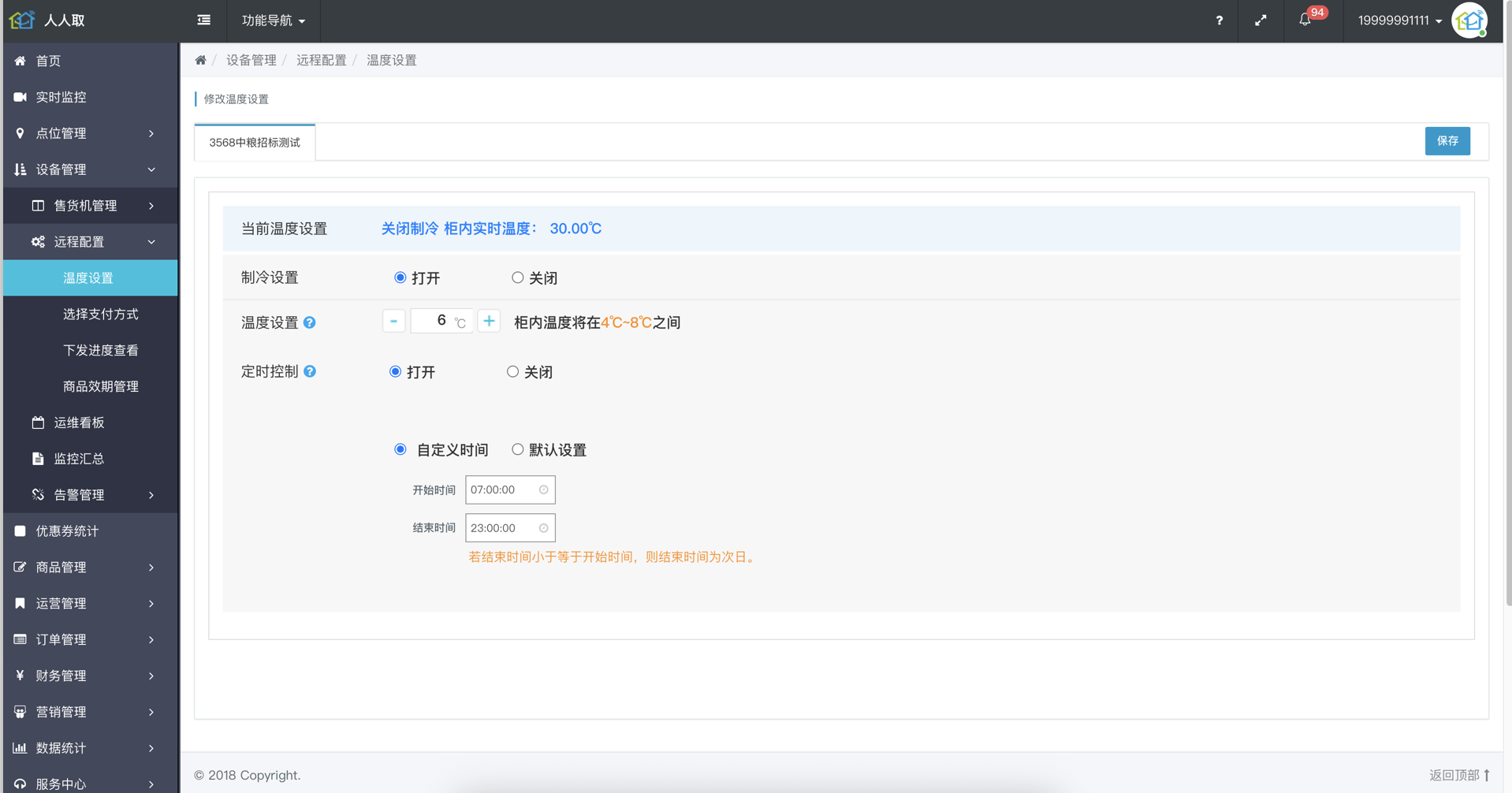Click the clock icon in 开始时间 field

click(543, 490)
